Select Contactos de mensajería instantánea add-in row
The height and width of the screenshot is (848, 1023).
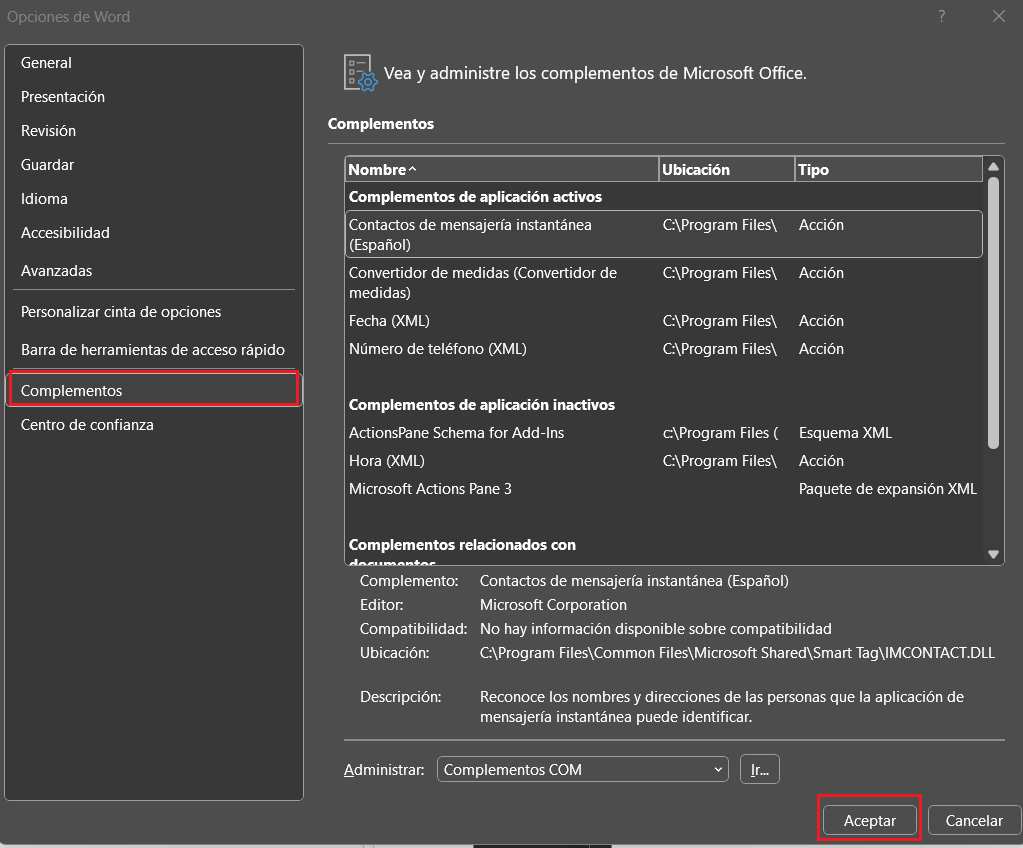[x=664, y=234]
